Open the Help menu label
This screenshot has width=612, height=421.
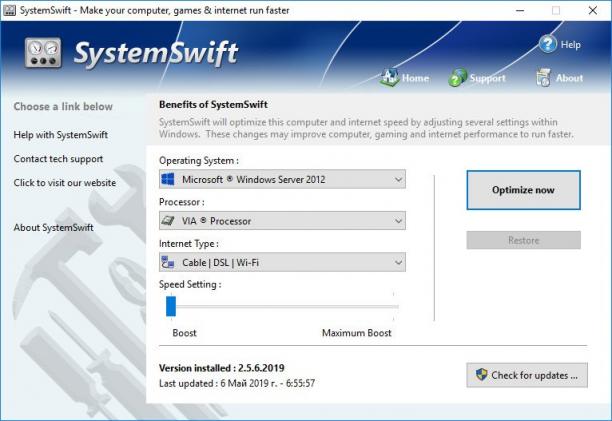pos(571,44)
